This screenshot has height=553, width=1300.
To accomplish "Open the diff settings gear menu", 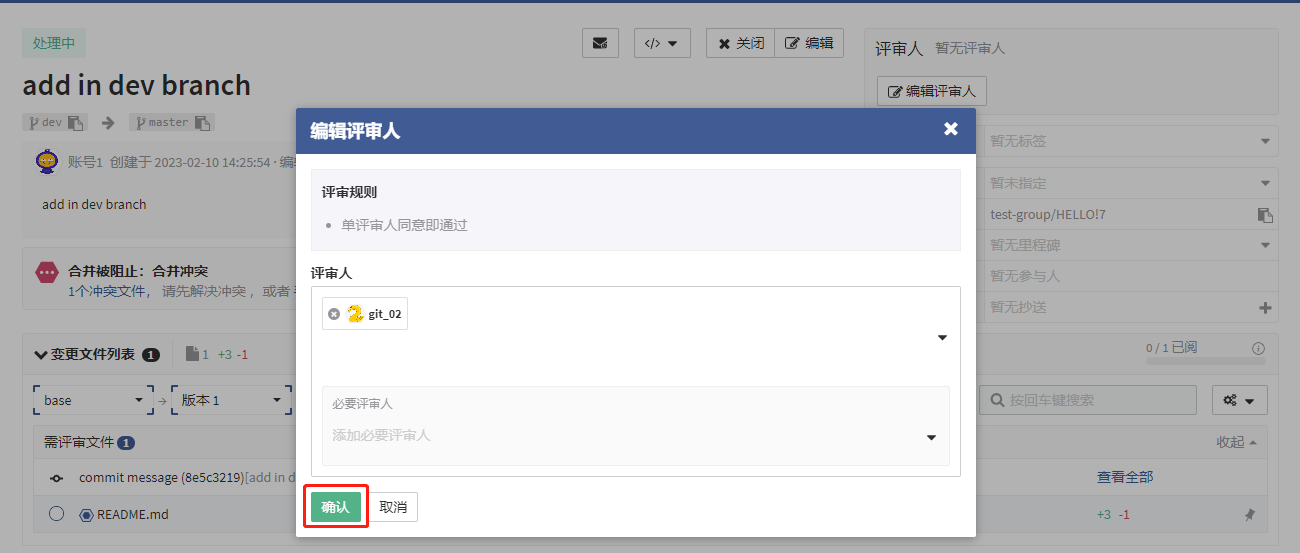I will (x=1239, y=400).
